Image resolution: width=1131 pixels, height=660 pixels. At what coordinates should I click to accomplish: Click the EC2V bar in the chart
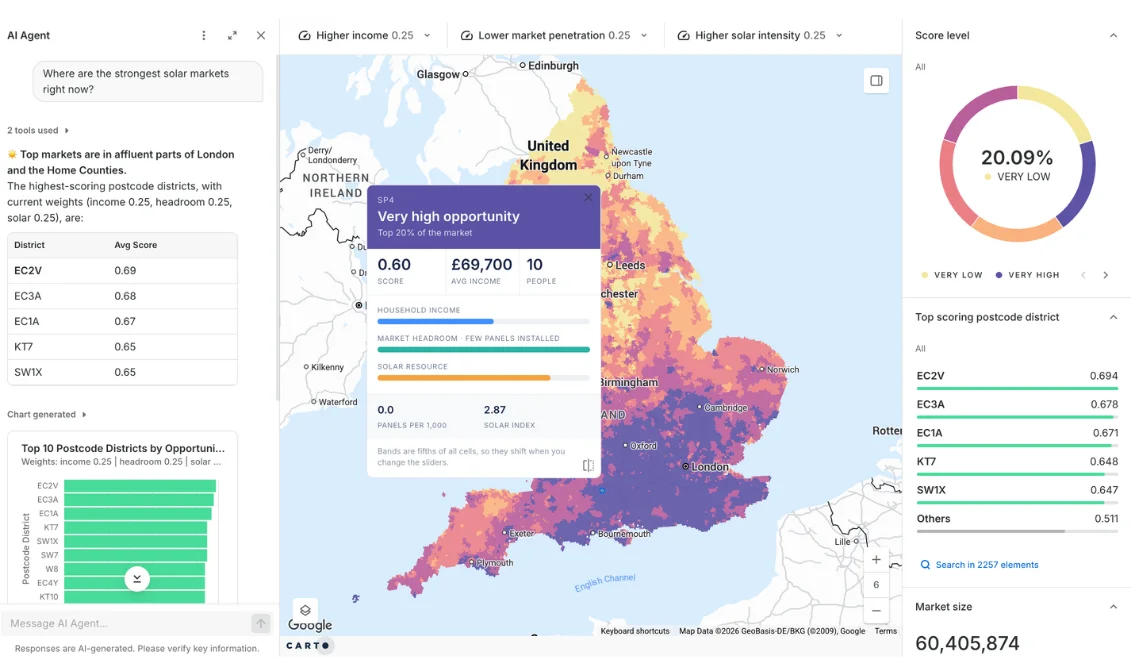click(140, 485)
